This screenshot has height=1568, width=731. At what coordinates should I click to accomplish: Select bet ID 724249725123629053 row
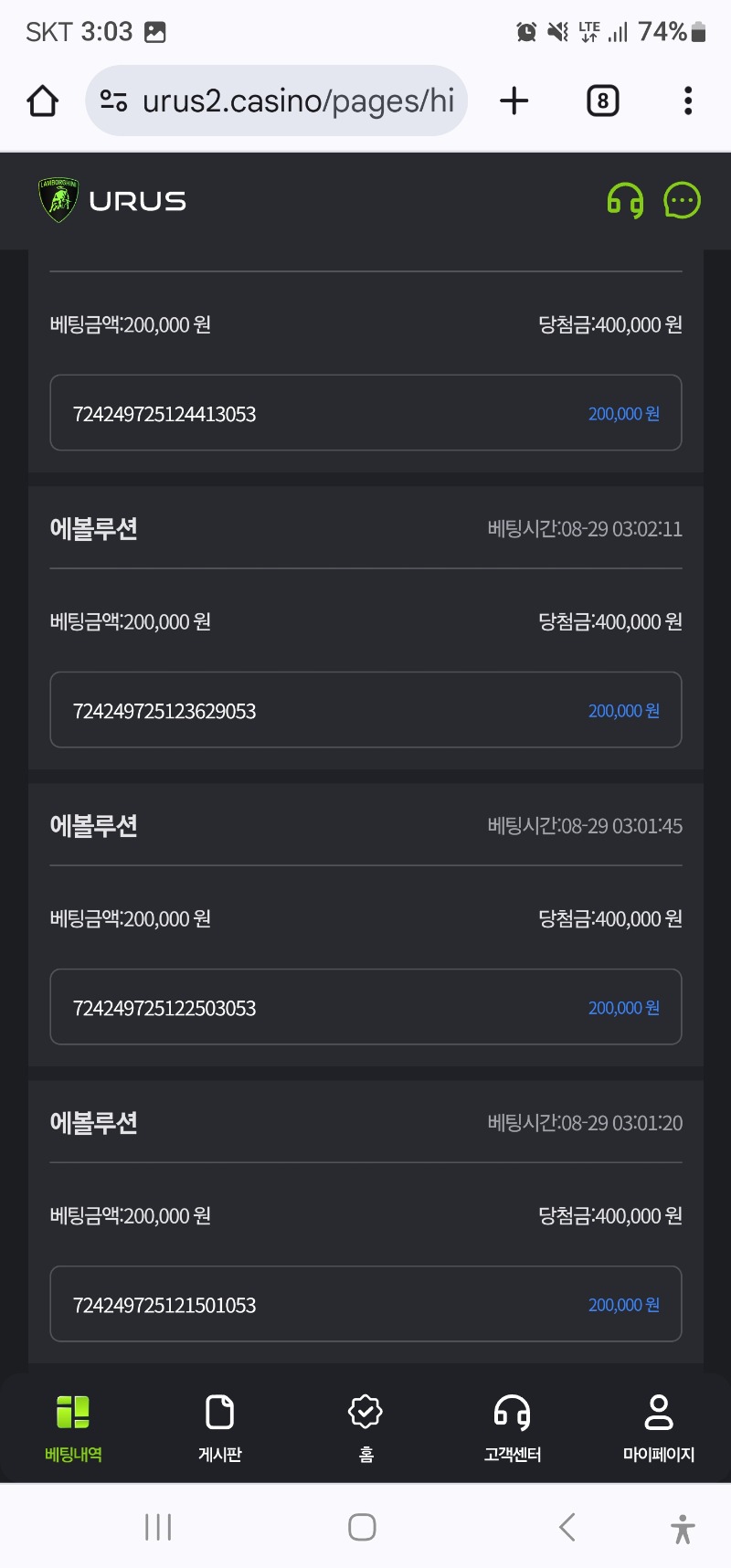[x=365, y=710]
